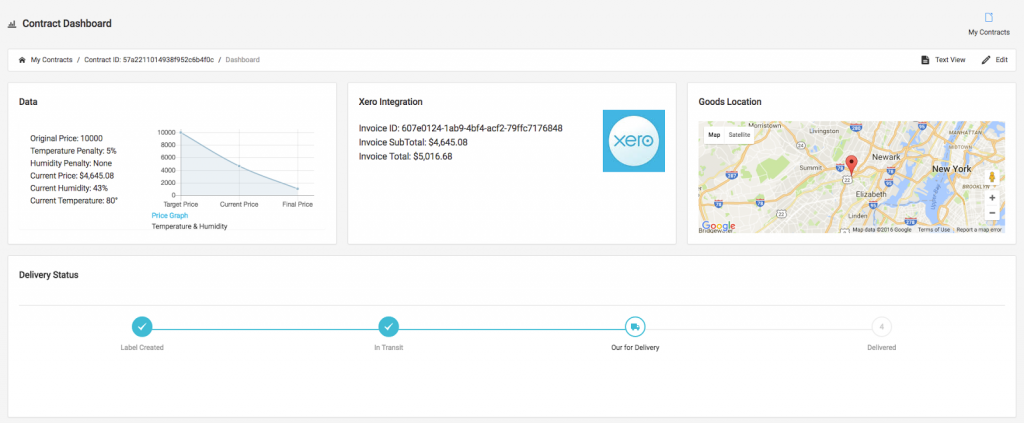The image size is (1024, 423).
Task: Click the Text View label
Action: [950, 60]
